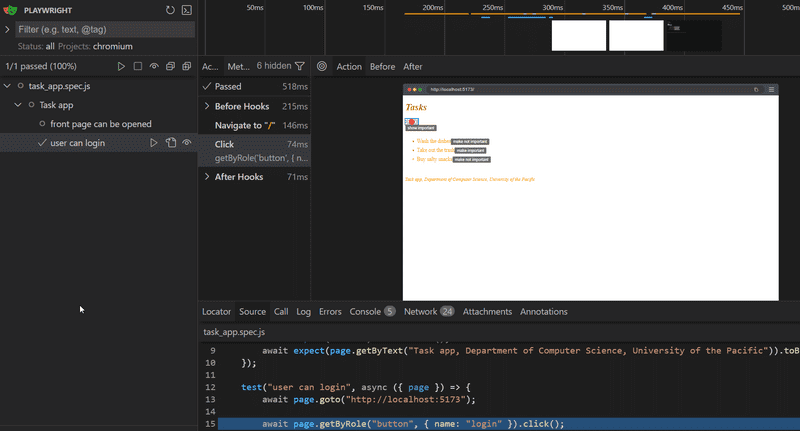Viewport: 800px width, 431px height.
Task: Open the Call tab
Action: click(281, 312)
